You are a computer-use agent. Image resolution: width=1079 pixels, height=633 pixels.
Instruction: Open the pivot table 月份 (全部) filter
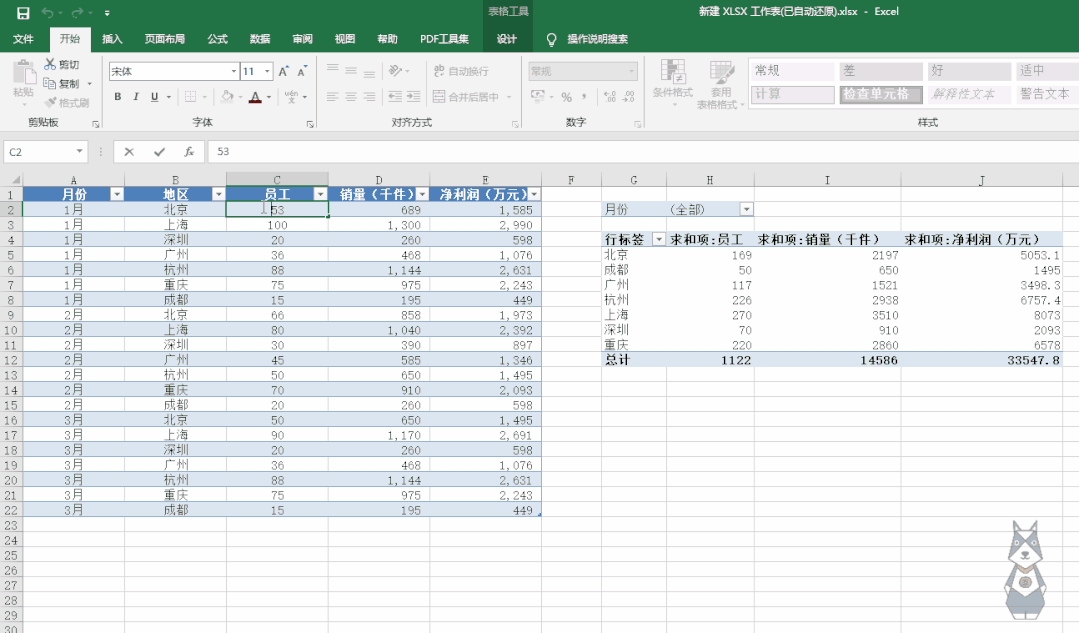[747, 209]
